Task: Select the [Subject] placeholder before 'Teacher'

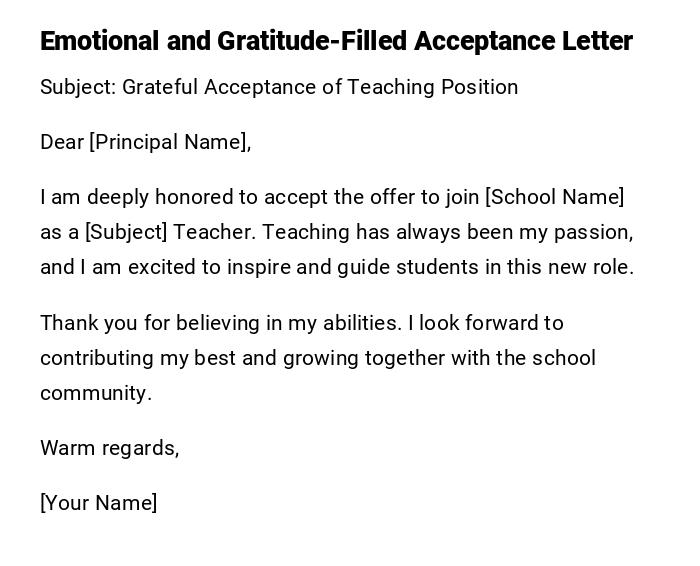Action: coord(126,232)
